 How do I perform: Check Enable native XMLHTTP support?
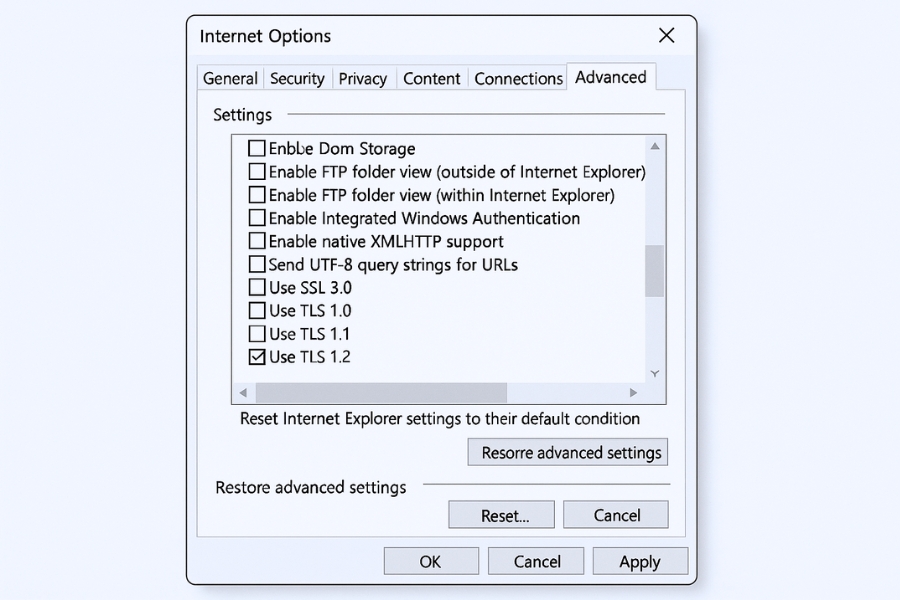(257, 241)
